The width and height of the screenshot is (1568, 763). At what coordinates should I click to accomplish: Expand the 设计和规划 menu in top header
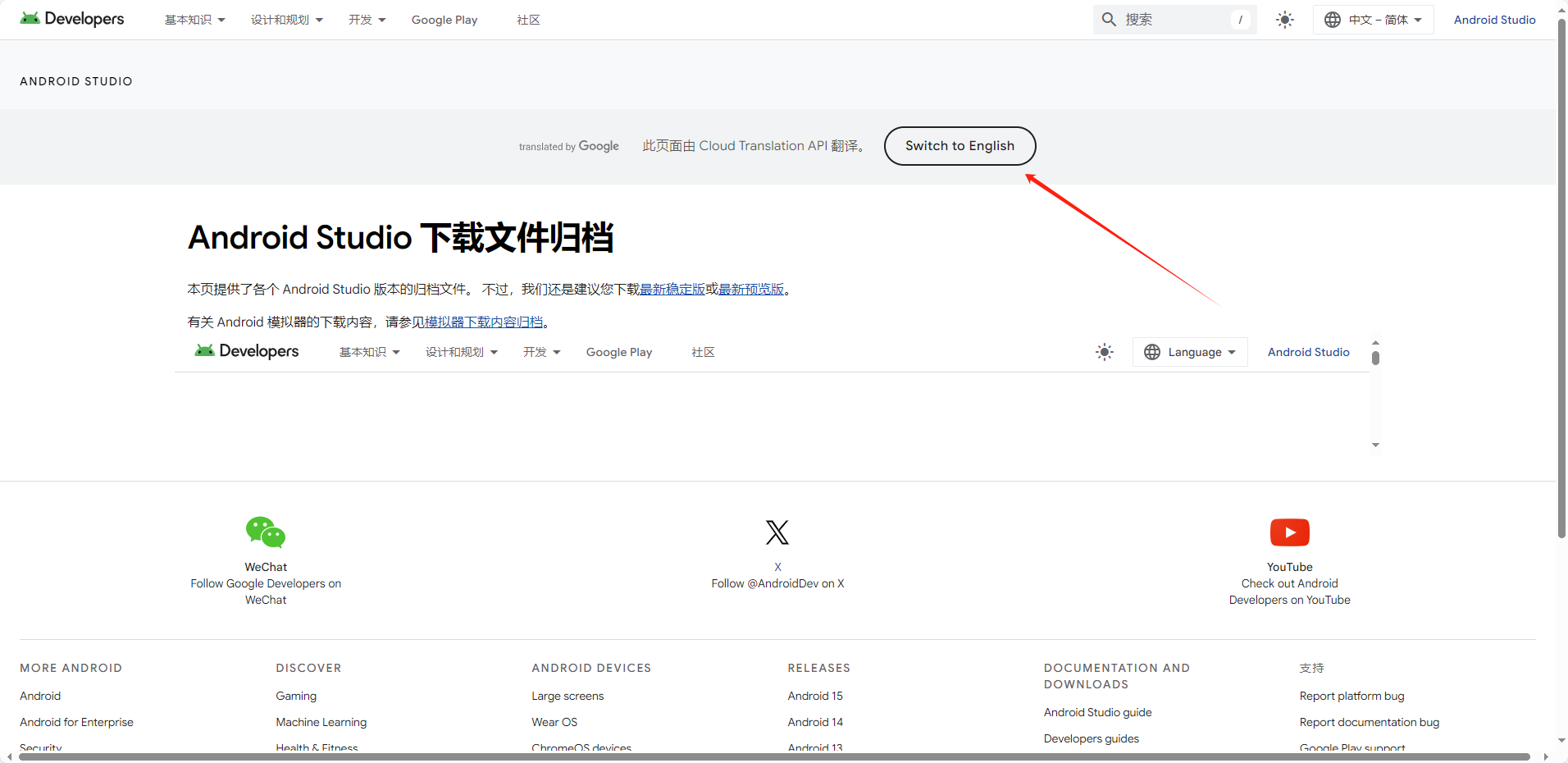[287, 20]
